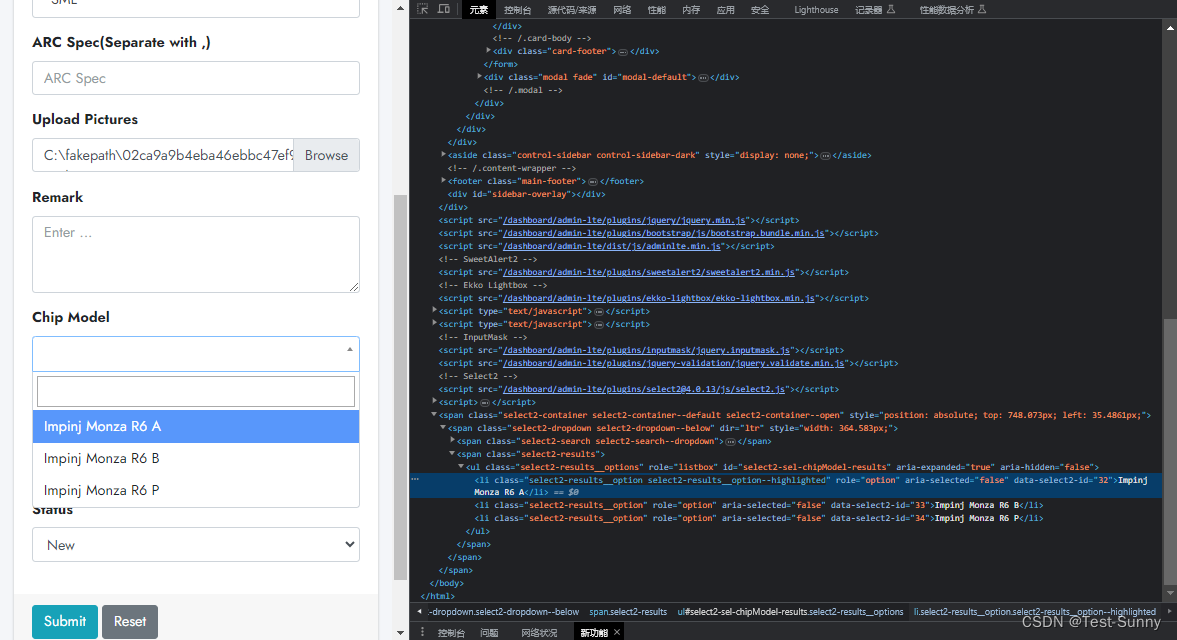
Task: Select the span.select2-results breadcrumb
Action: point(628,612)
